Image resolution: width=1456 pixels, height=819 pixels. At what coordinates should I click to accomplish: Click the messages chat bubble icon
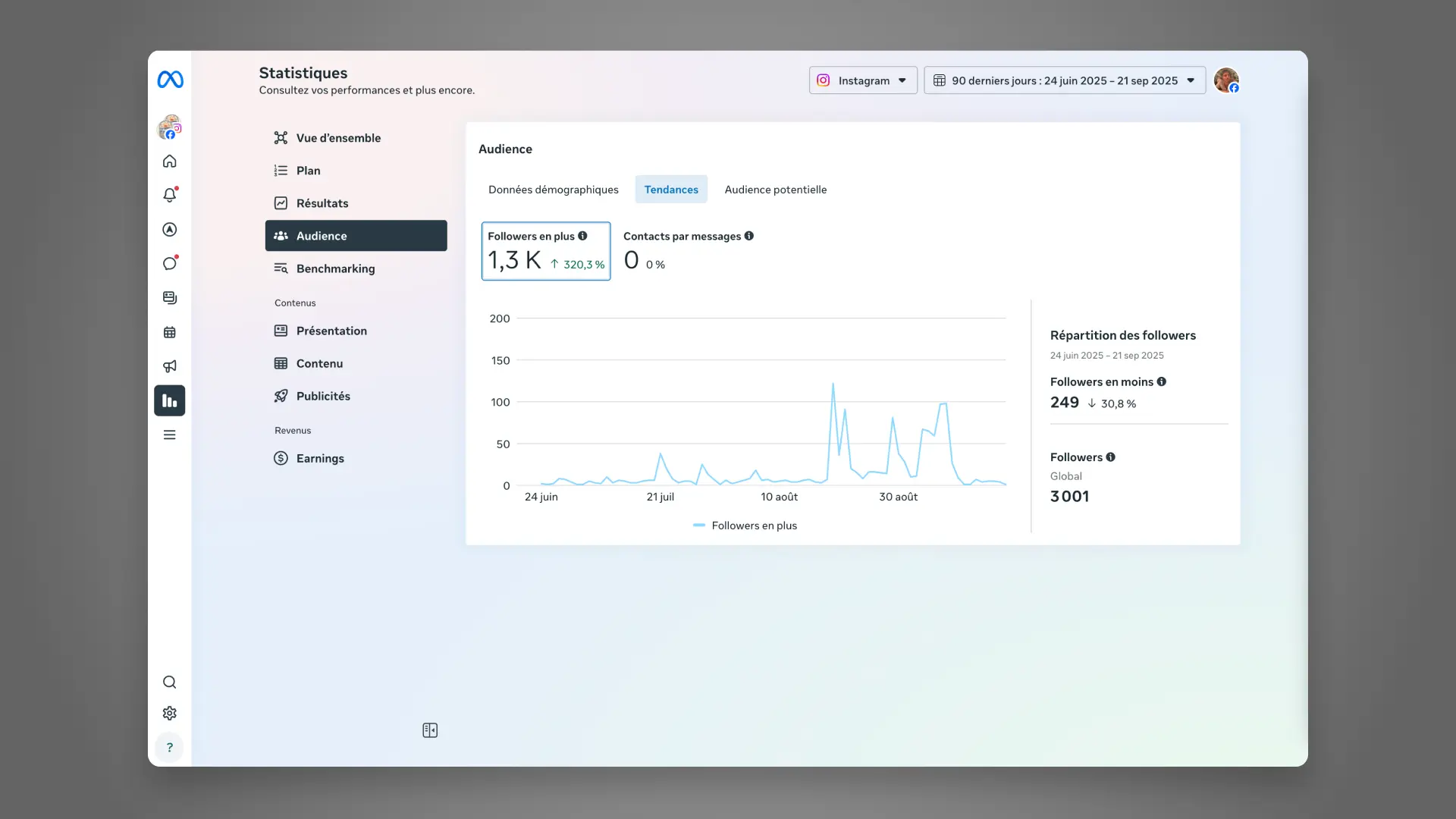pyautogui.click(x=169, y=263)
